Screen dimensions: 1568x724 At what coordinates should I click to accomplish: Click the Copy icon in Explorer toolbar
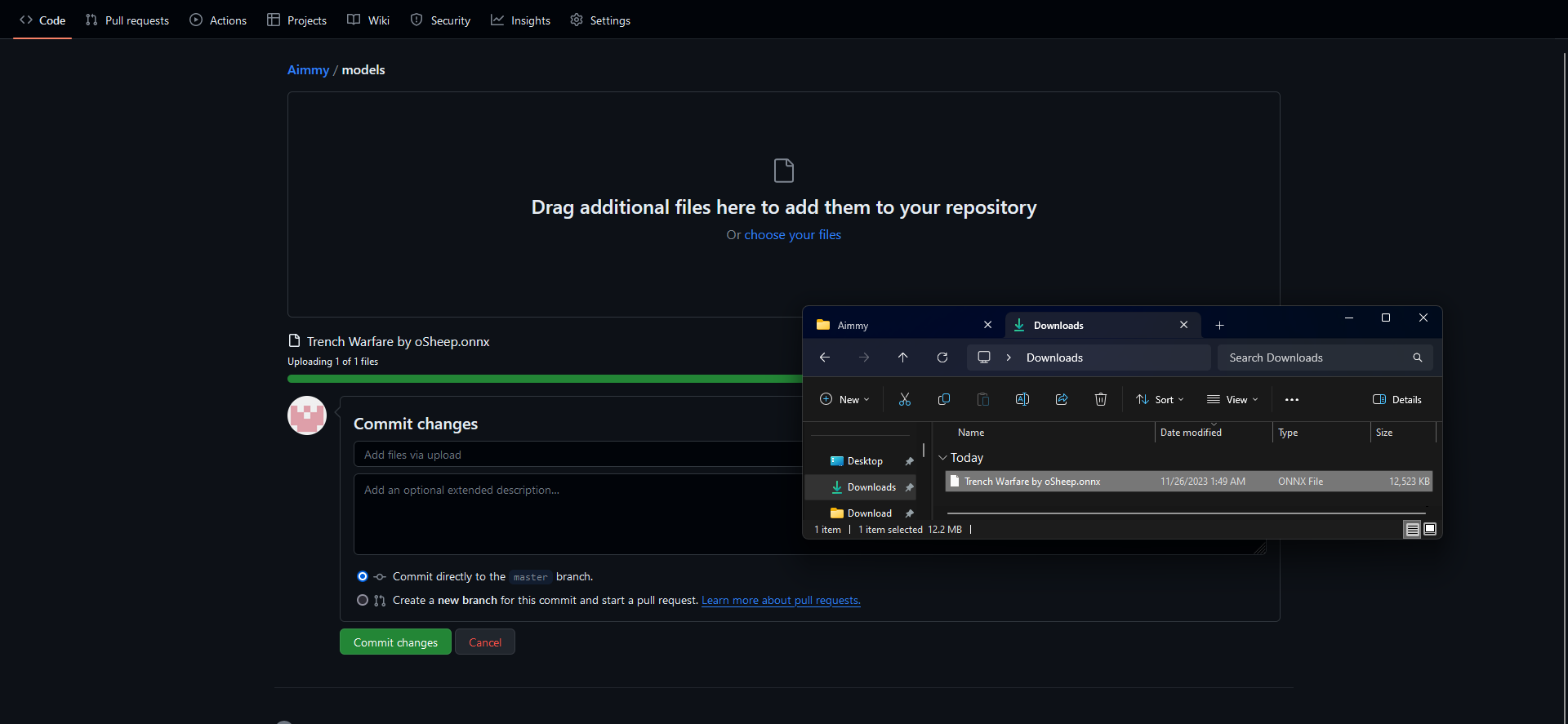pos(943,399)
